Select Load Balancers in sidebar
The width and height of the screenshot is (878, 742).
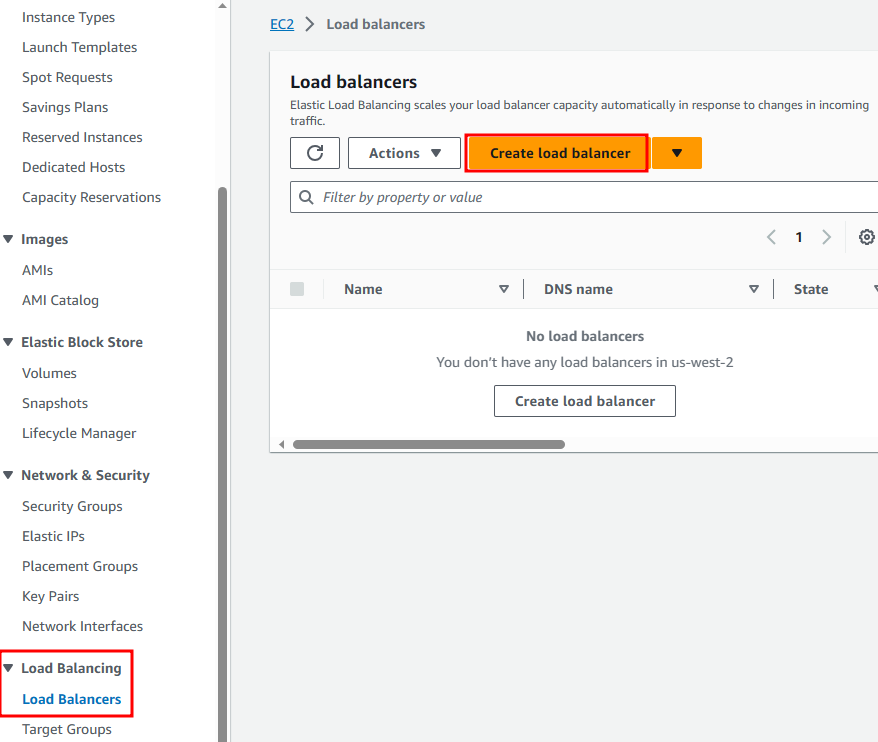pyautogui.click(x=72, y=699)
